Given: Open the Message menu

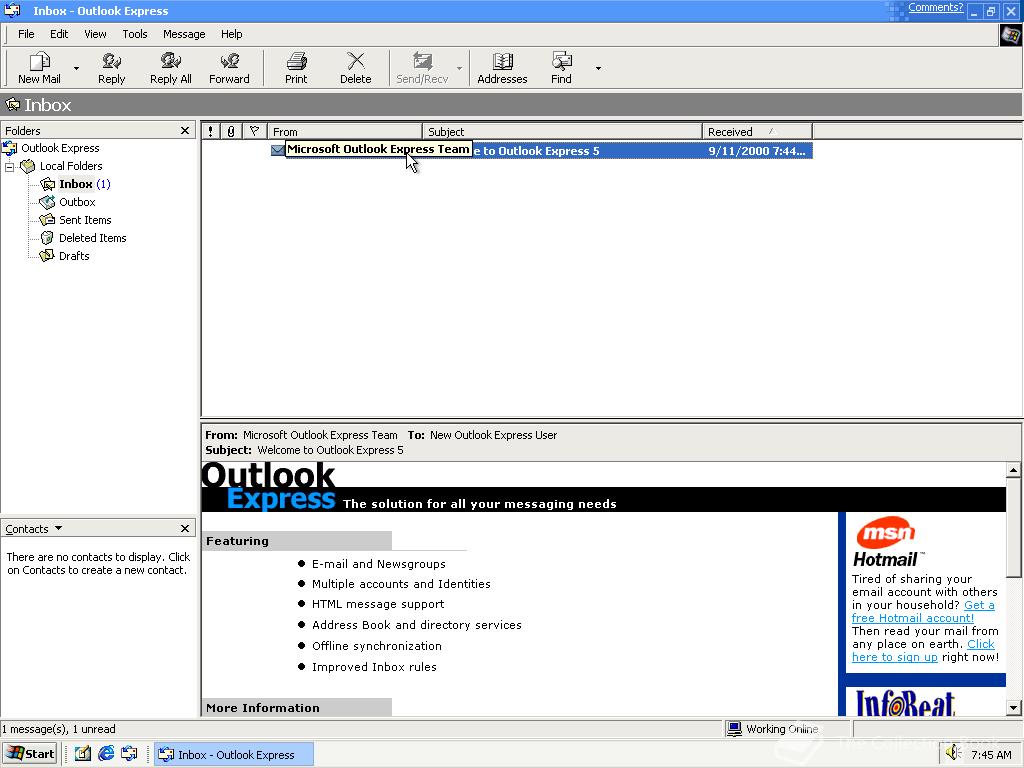Looking at the screenshot, I should pyautogui.click(x=184, y=34).
